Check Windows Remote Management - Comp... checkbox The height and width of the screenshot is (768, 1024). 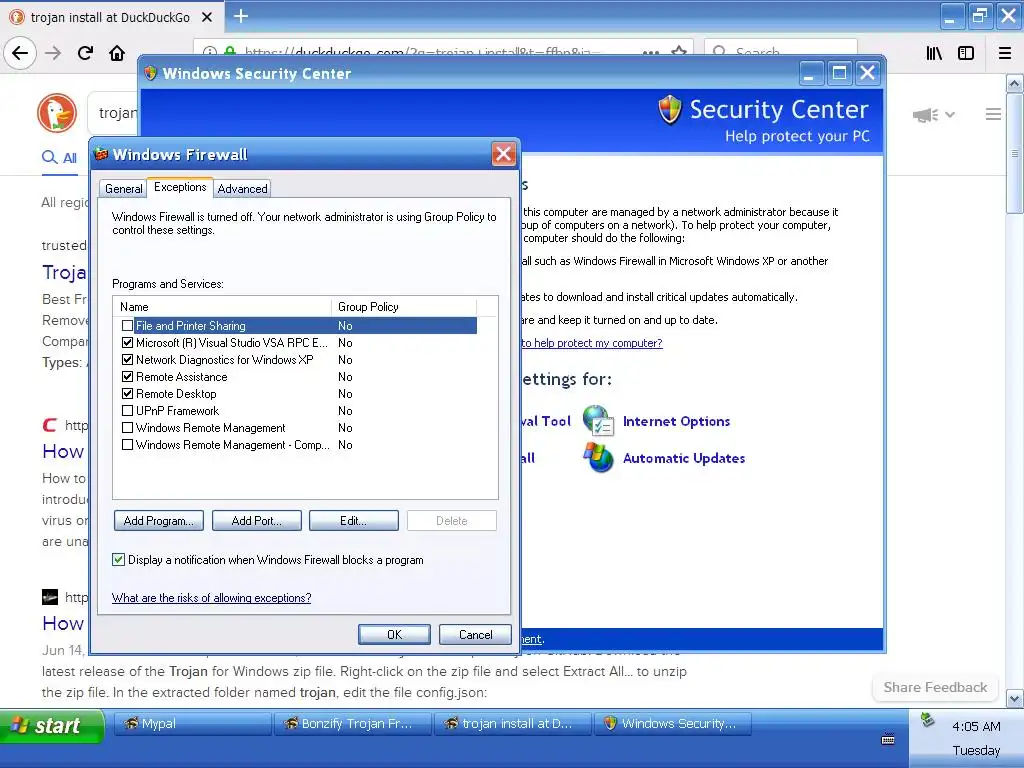coord(127,444)
